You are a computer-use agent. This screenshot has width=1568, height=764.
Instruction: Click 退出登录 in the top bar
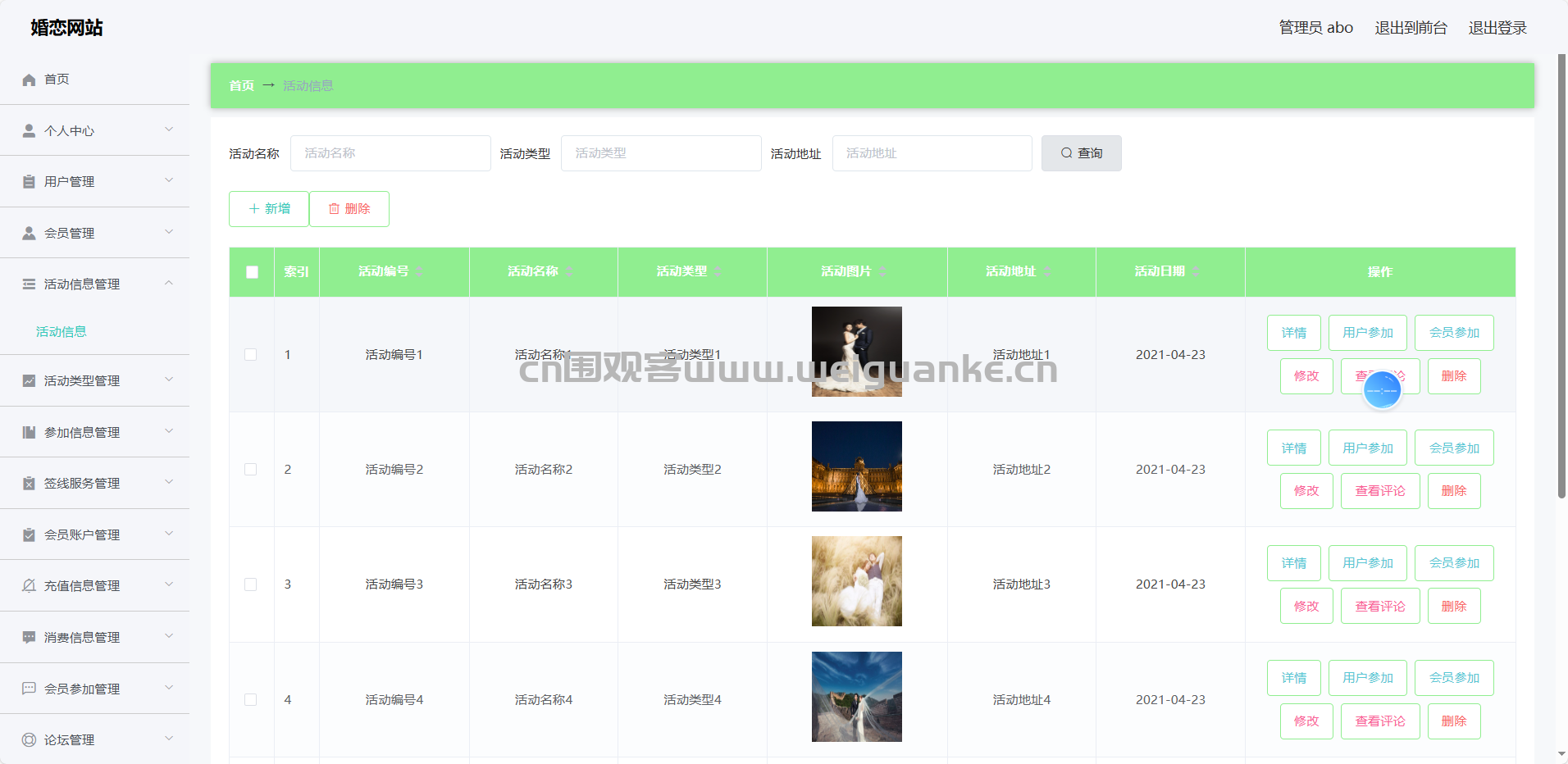click(1497, 28)
